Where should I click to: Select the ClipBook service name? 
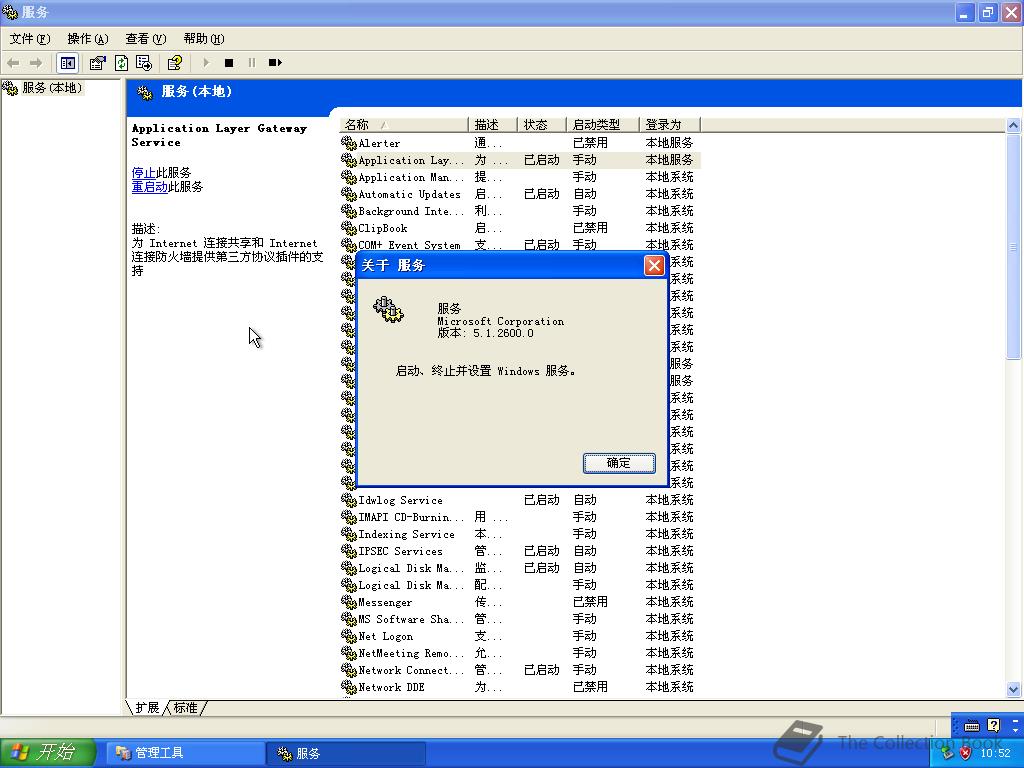pos(383,228)
